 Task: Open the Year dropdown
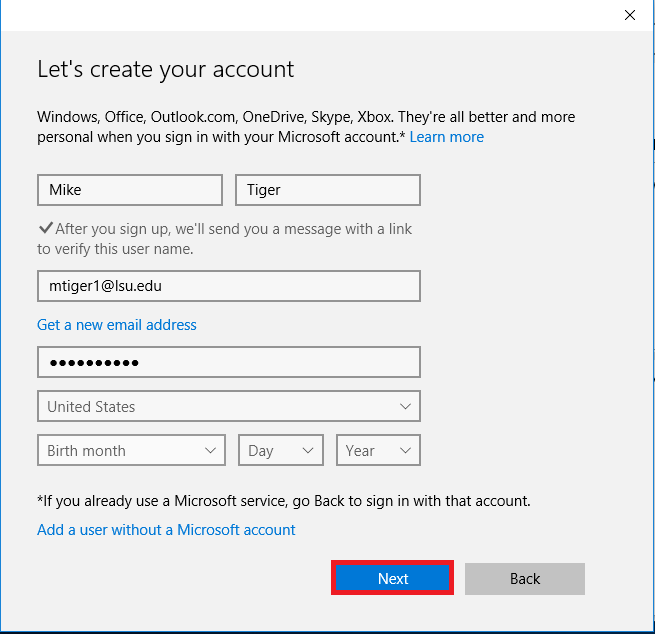click(378, 450)
